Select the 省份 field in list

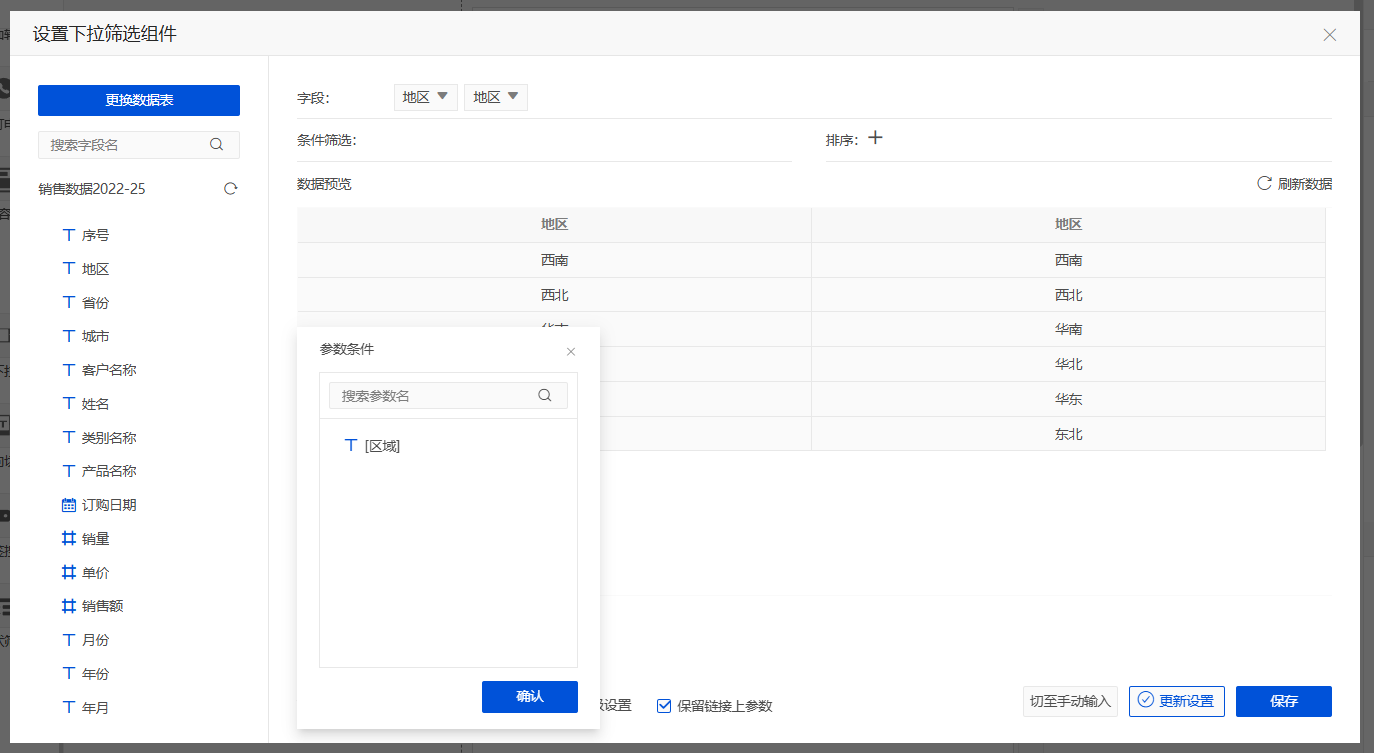tap(95, 303)
